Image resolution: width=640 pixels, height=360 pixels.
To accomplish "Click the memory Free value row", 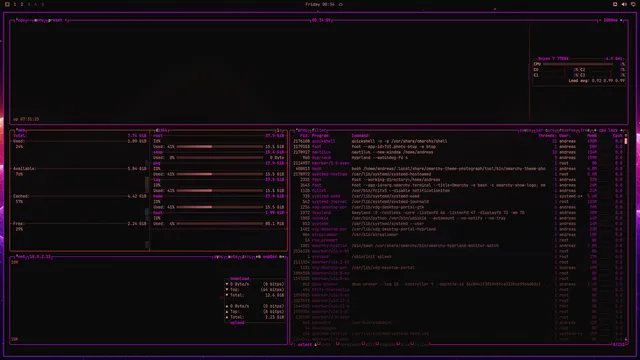I will tap(80, 224).
